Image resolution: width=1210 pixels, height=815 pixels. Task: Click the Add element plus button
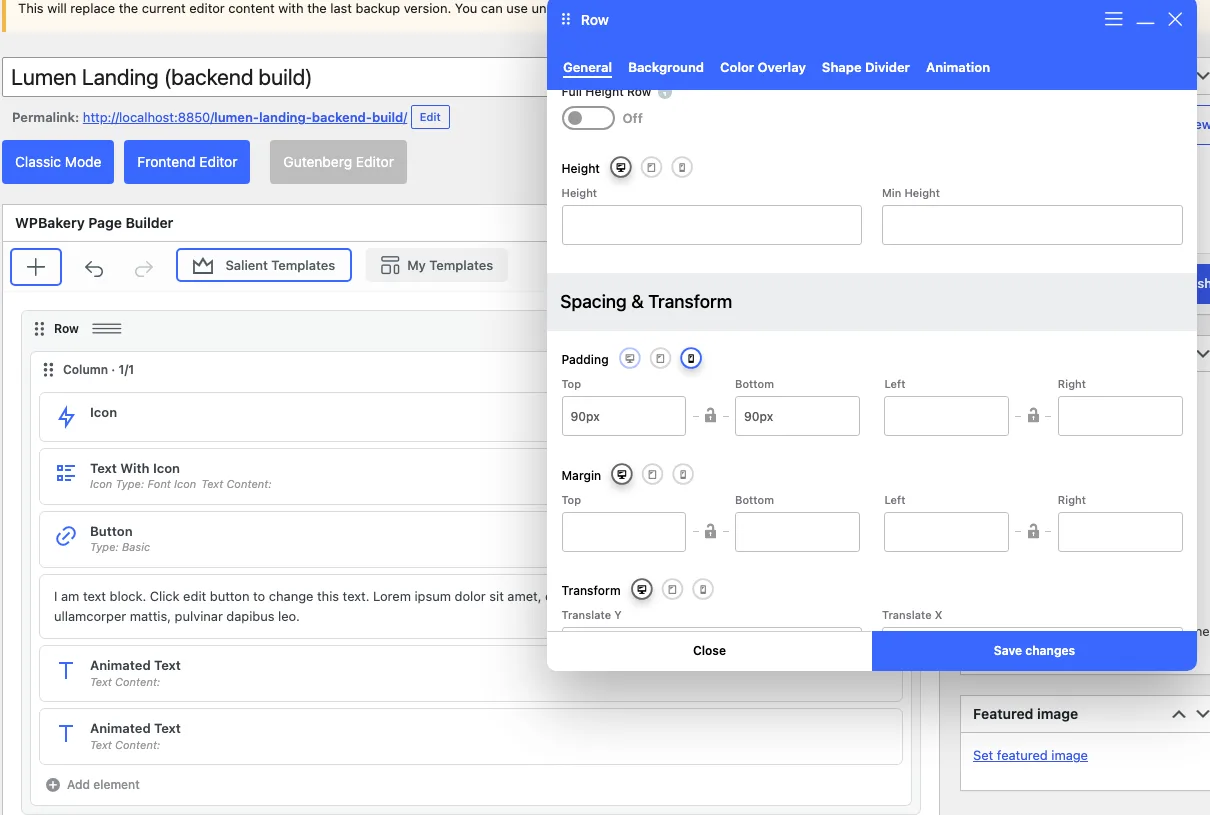(36, 267)
